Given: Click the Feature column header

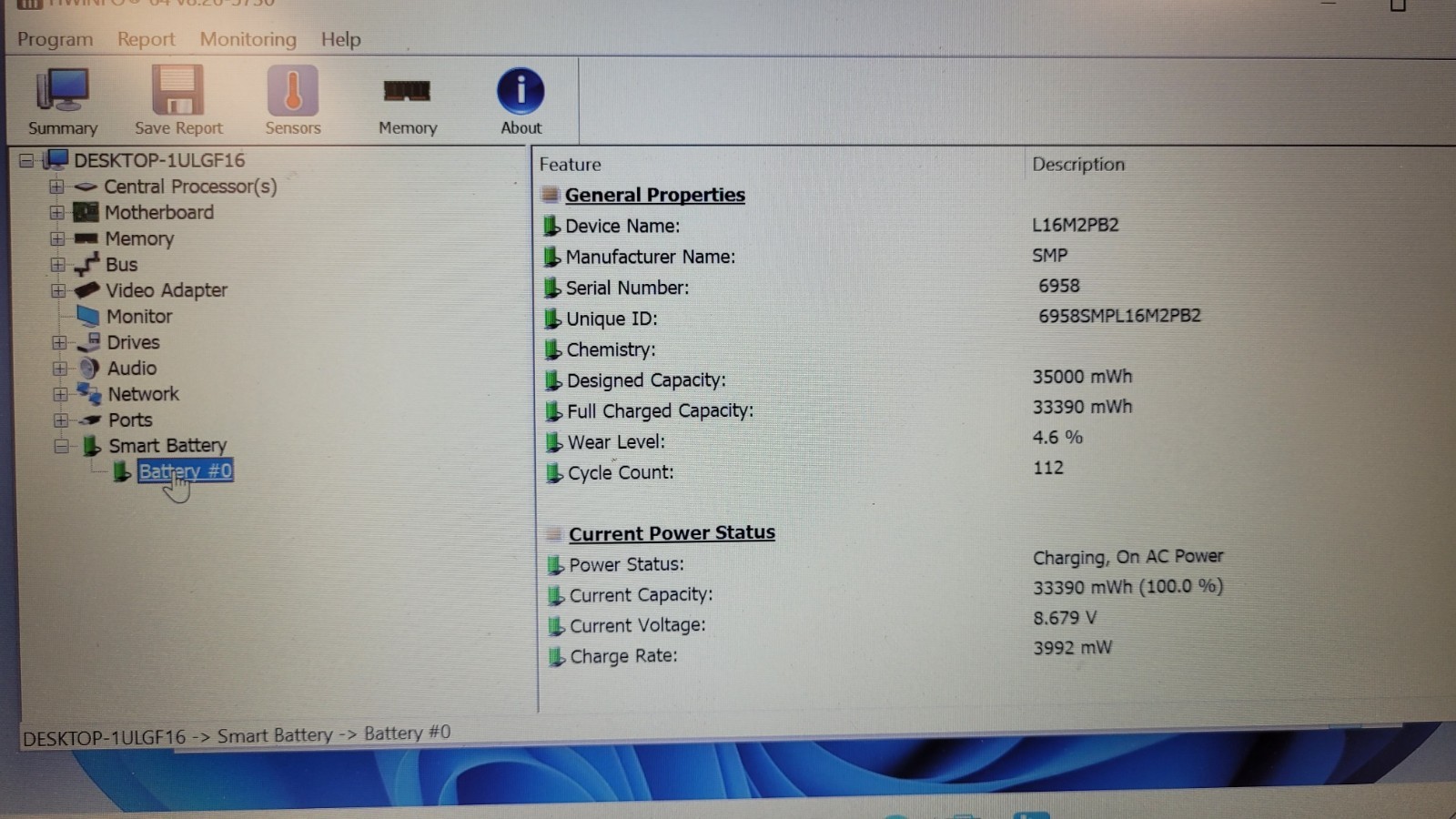Looking at the screenshot, I should [x=570, y=165].
